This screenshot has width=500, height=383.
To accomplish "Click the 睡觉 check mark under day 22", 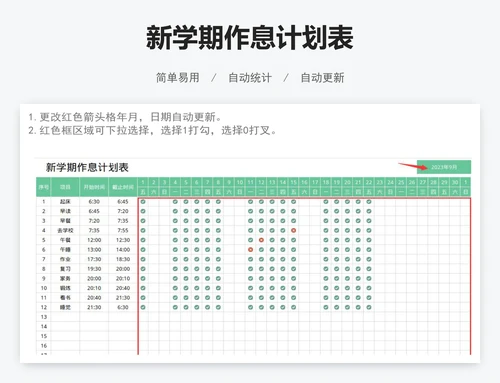I will (x=369, y=307).
